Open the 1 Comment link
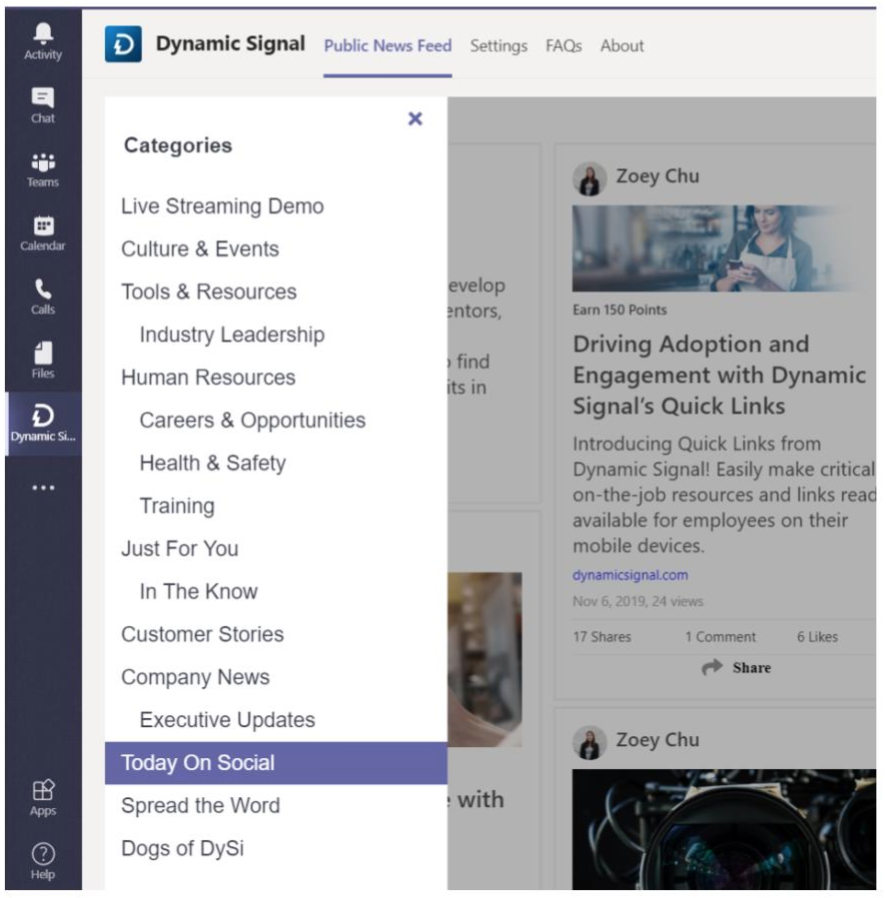 click(720, 637)
